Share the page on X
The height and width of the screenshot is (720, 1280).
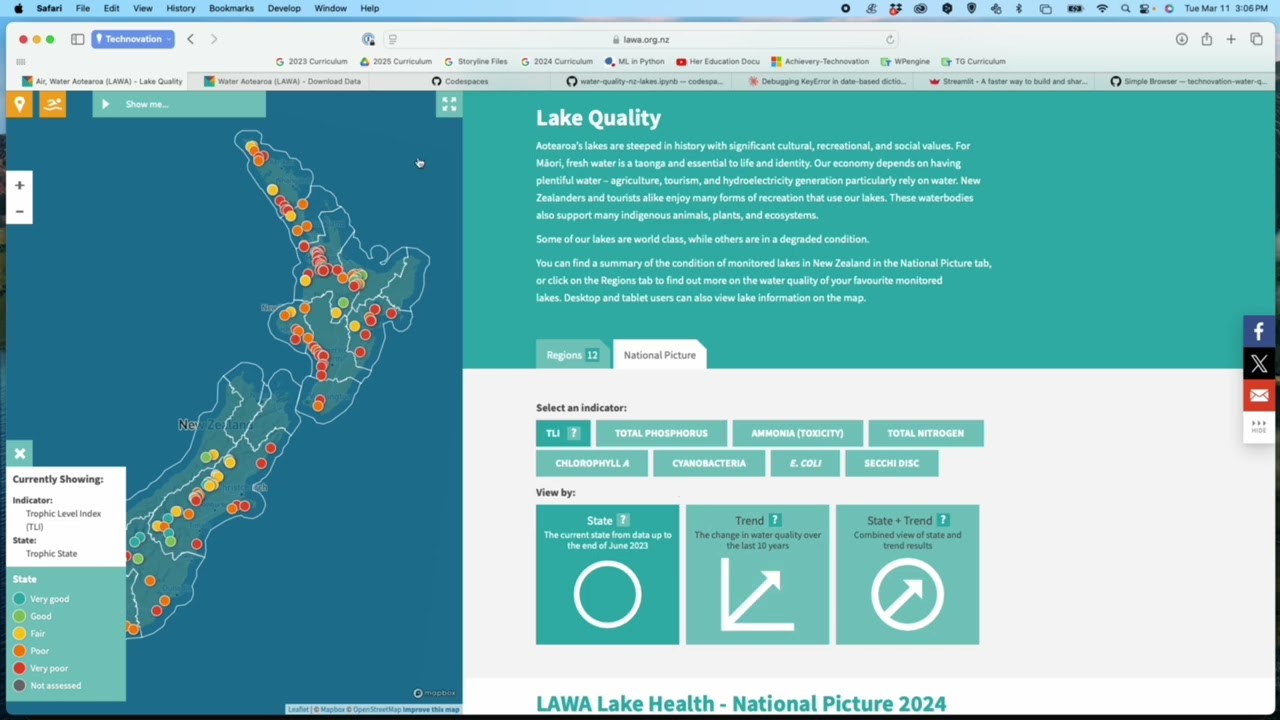click(x=1259, y=364)
